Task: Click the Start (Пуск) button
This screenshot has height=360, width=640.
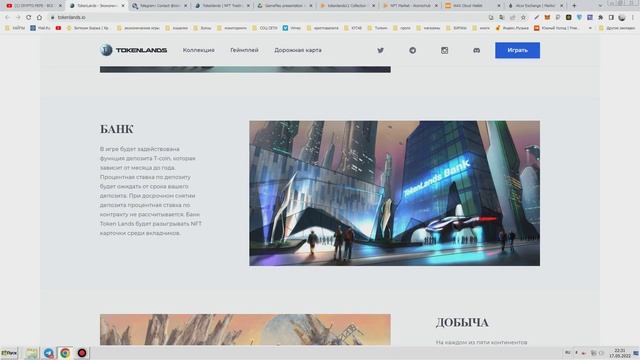Action: pos(9,353)
